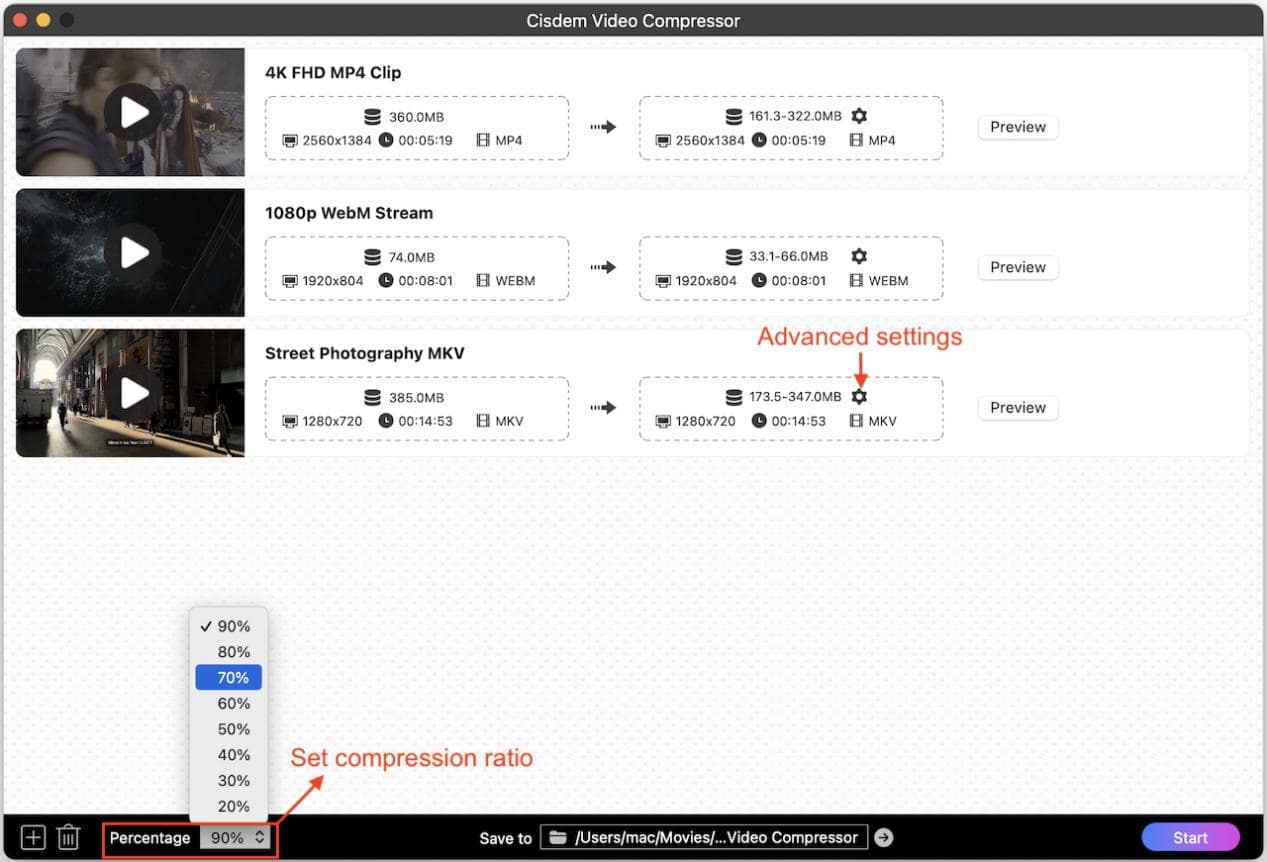The width and height of the screenshot is (1267, 862).
Task: Open Advanced settings gear for 1080p WebM Stream
Action: tap(858, 256)
